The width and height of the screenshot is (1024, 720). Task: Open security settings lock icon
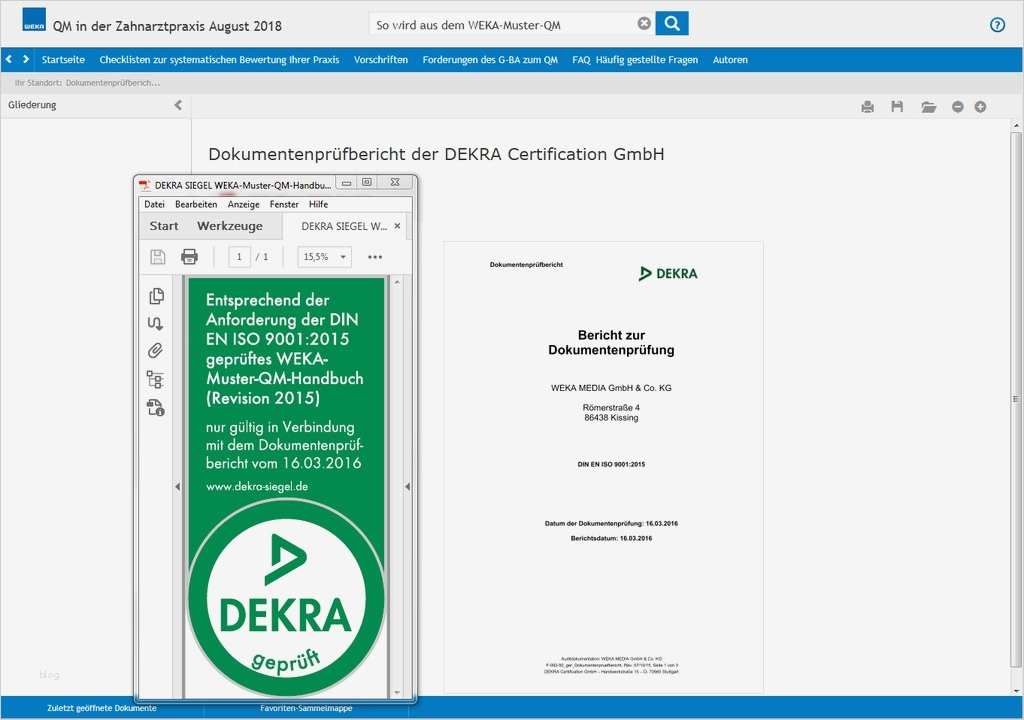155,408
